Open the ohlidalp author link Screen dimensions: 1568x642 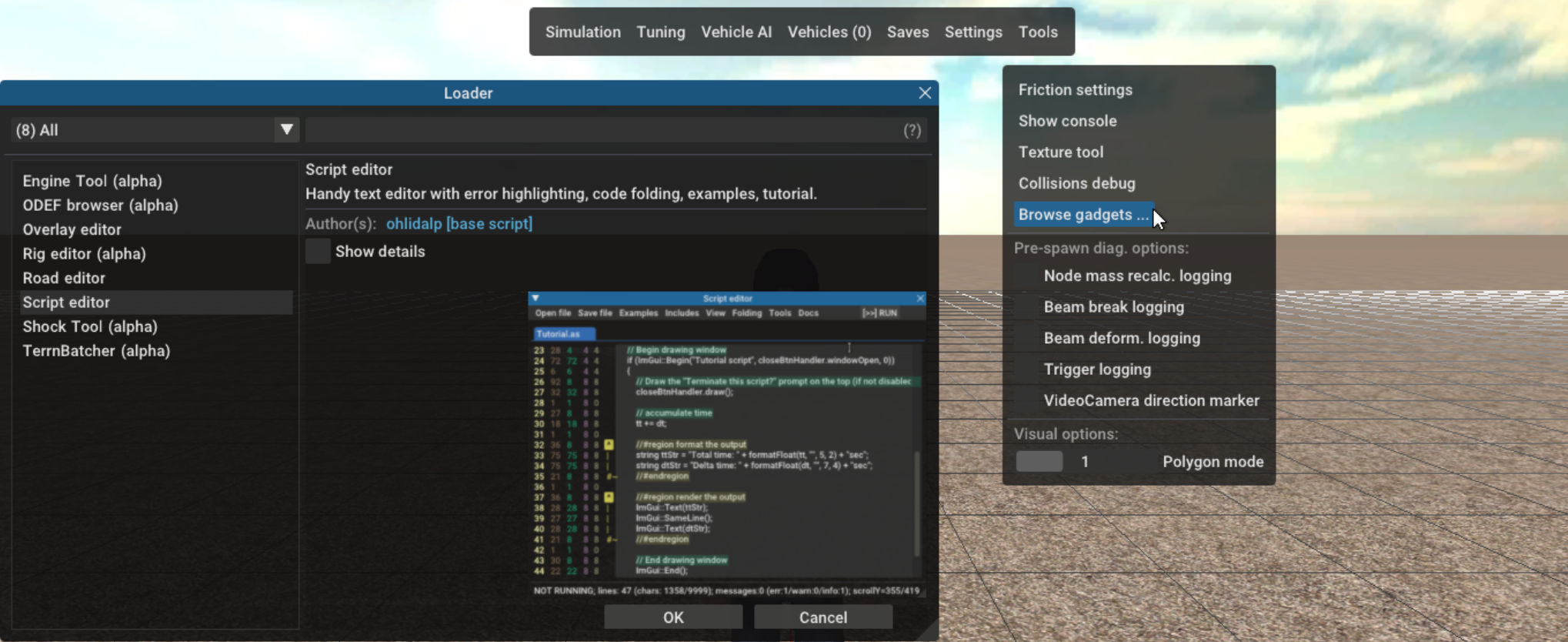(459, 224)
